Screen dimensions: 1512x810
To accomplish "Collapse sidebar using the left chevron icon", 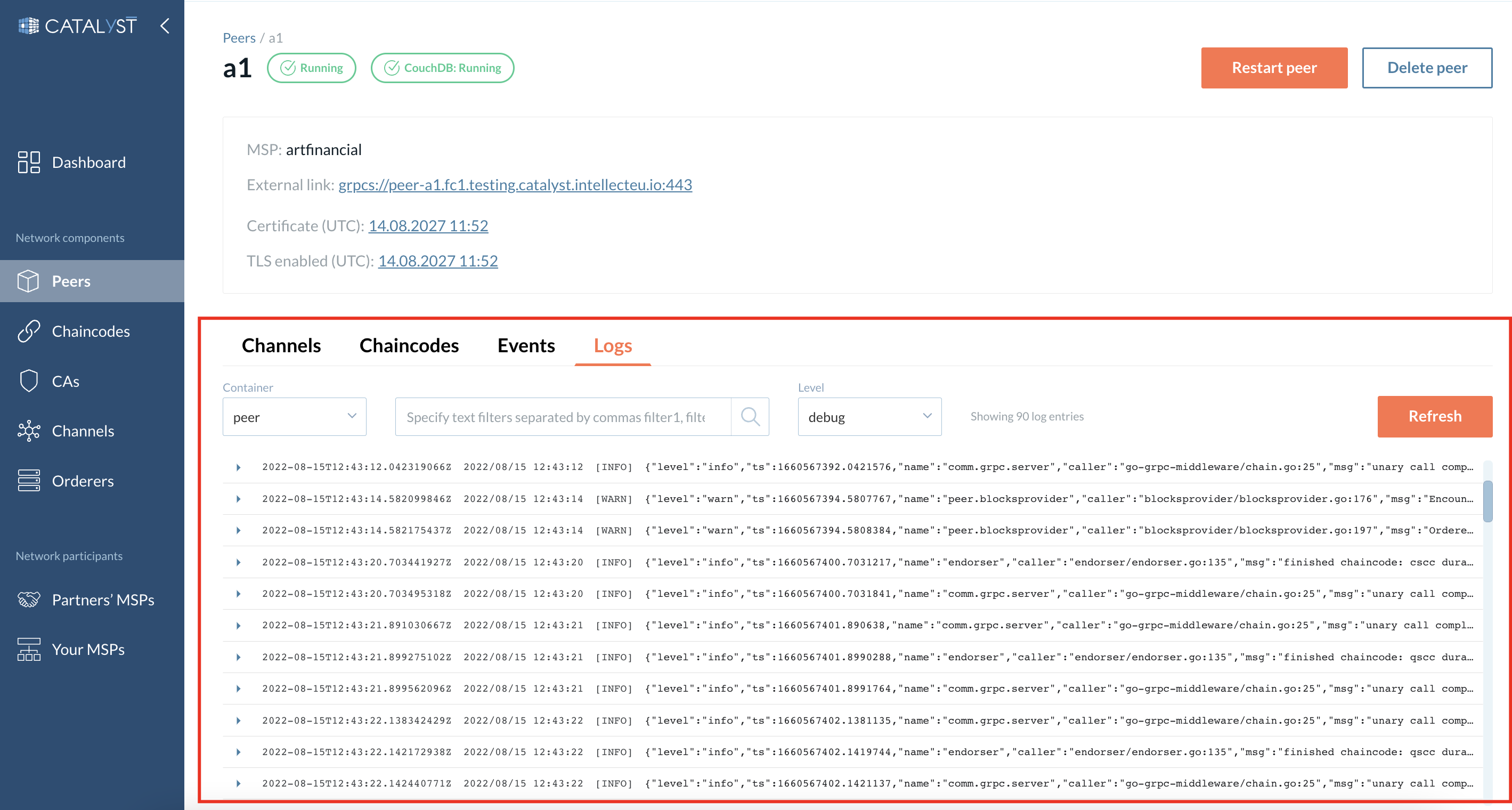I will tap(165, 26).
